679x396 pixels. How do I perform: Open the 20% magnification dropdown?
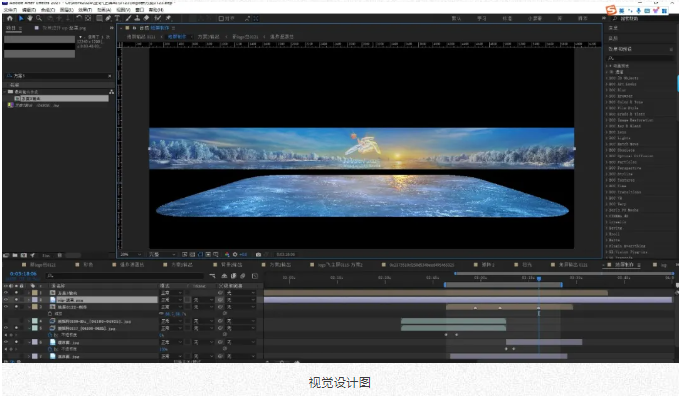131,254
